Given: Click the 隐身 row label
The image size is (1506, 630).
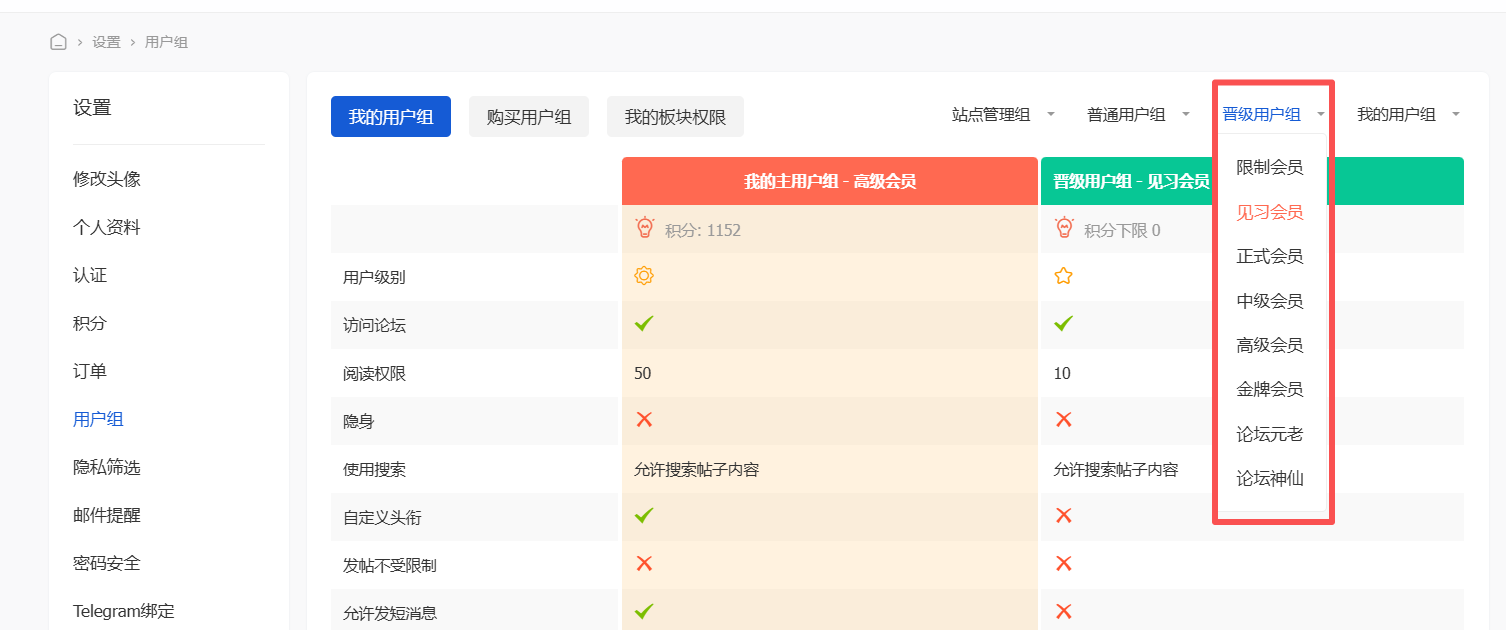Looking at the screenshot, I should coord(358,421).
